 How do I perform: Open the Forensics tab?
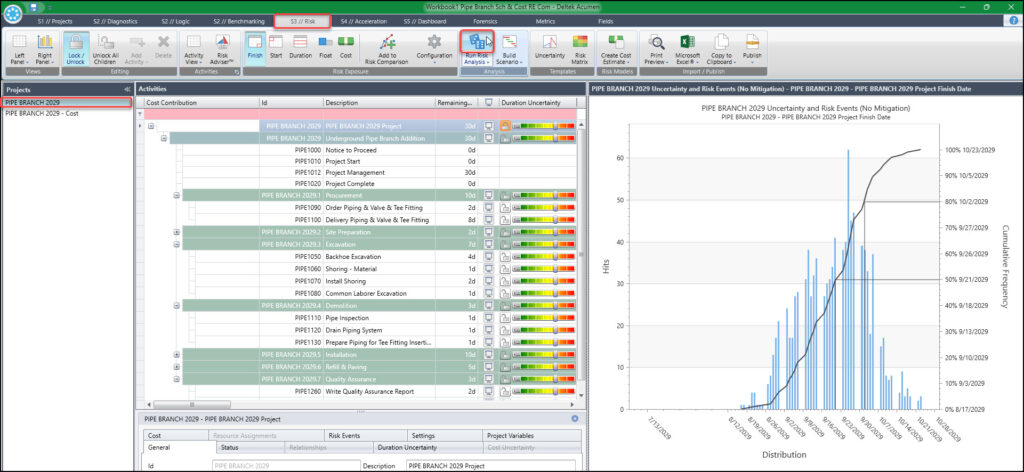click(x=485, y=21)
